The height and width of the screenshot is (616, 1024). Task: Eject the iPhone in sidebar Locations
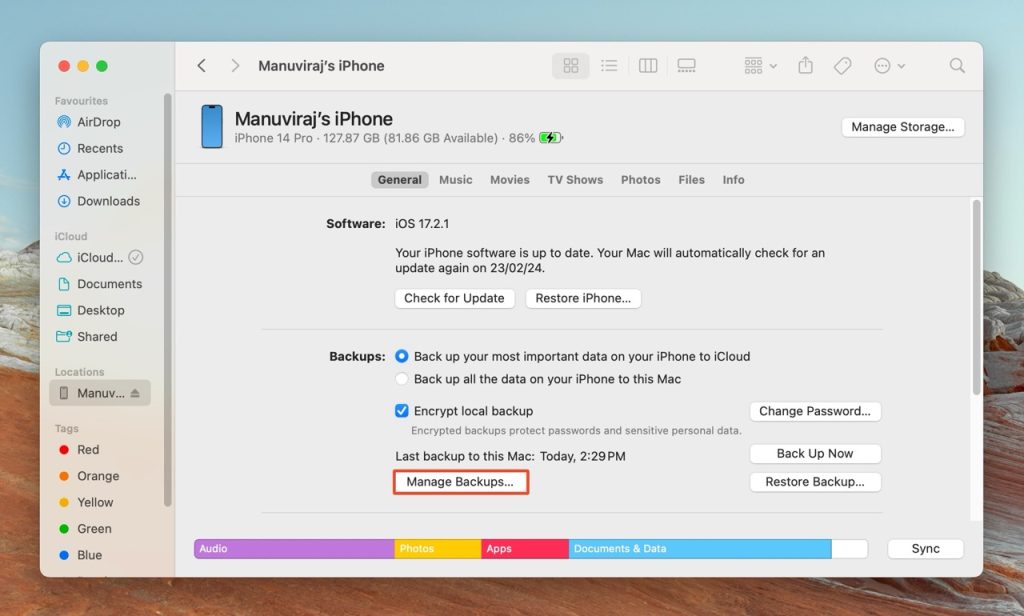(x=135, y=393)
